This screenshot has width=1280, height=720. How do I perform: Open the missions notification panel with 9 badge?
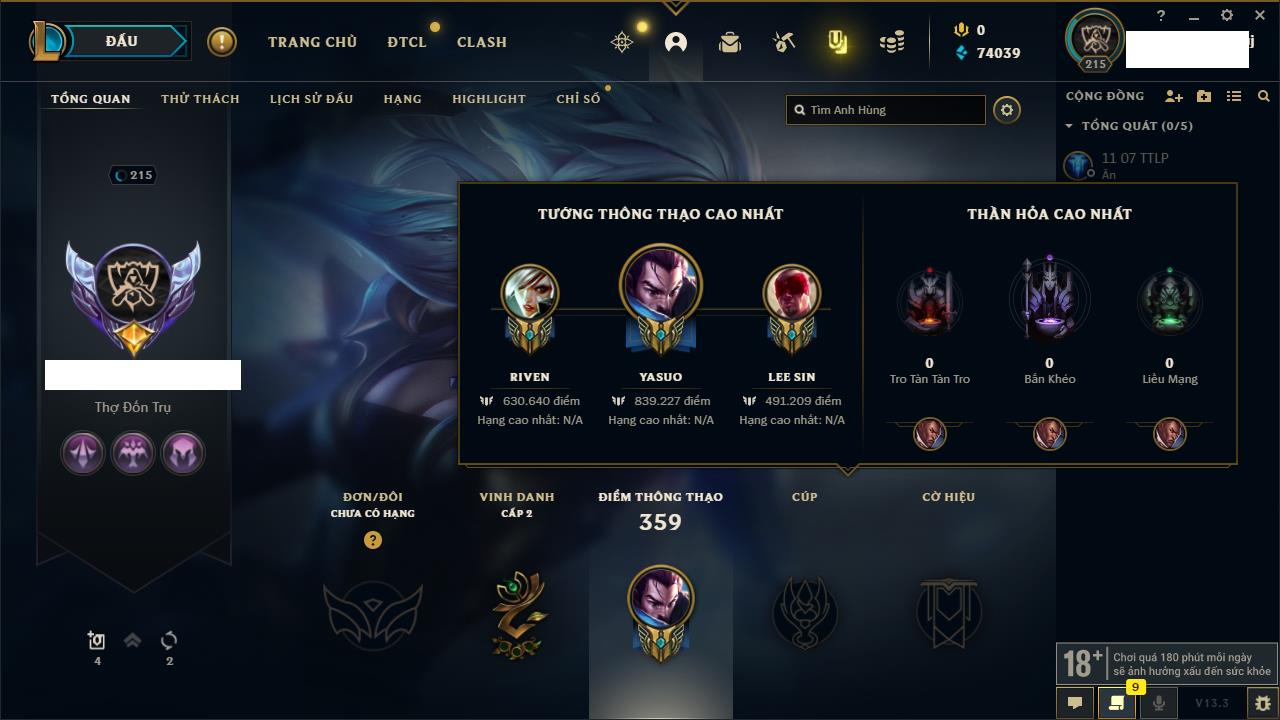tap(1117, 703)
